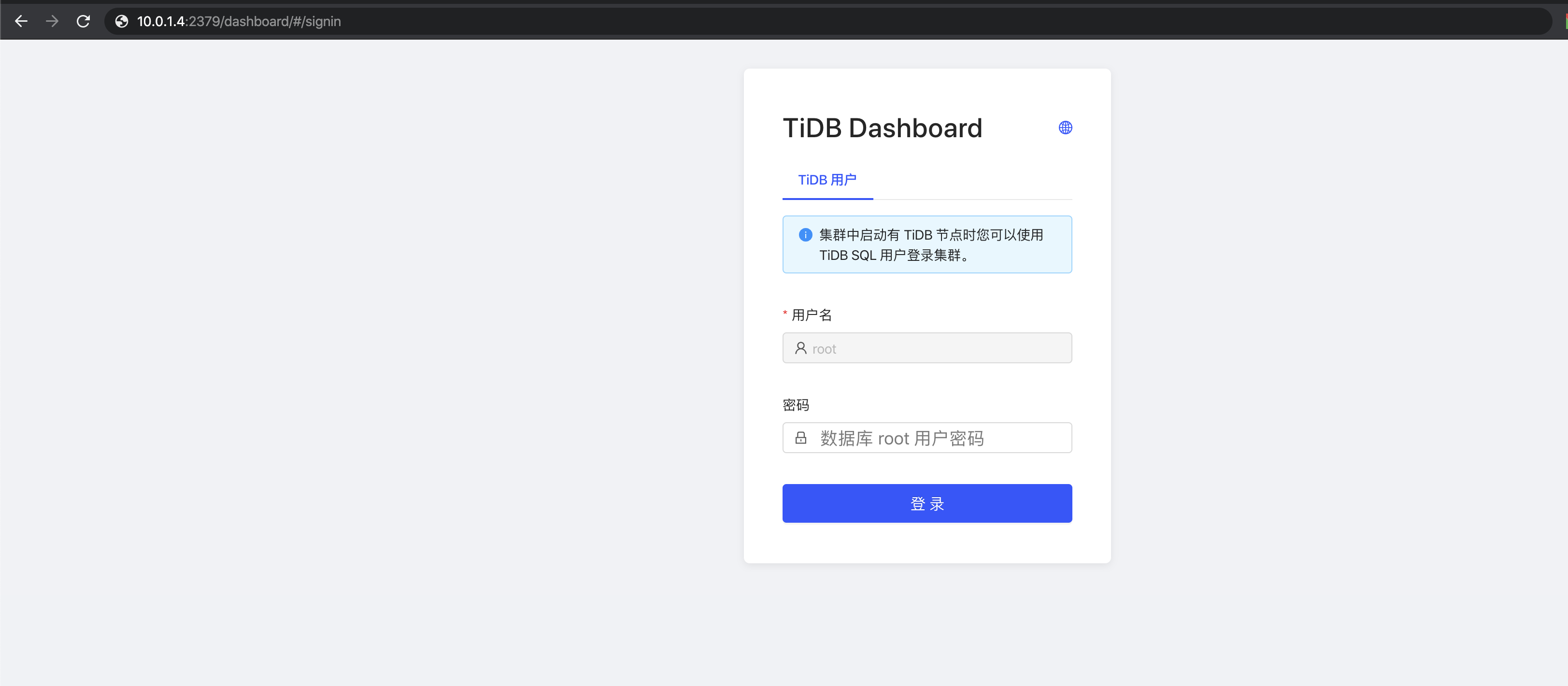The width and height of the screenshot is (1568, 686).
Task: Switch to the TiDB 用户 tab
Action: tap(827, 180)
